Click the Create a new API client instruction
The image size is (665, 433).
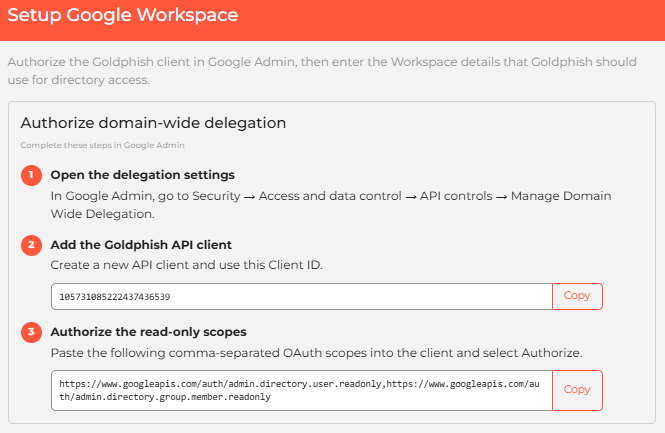click(x=186, y=265)
